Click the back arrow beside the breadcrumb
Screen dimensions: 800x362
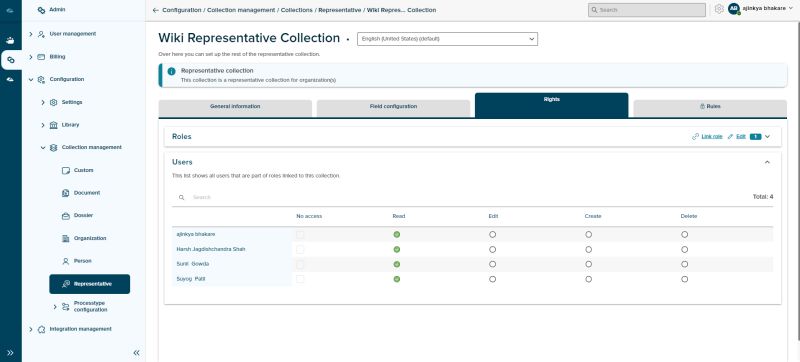(155, 10)
